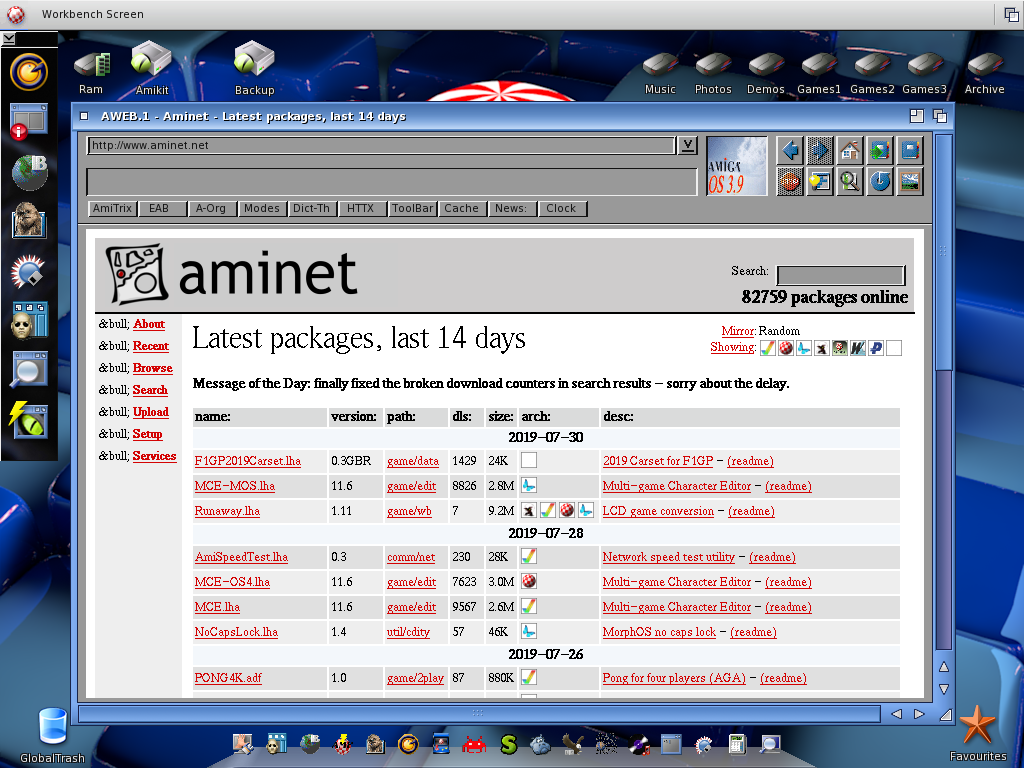The image size is (1024, 768).
Task: Click the horizontal scrollbar right arrow
Action: [919, 714]
